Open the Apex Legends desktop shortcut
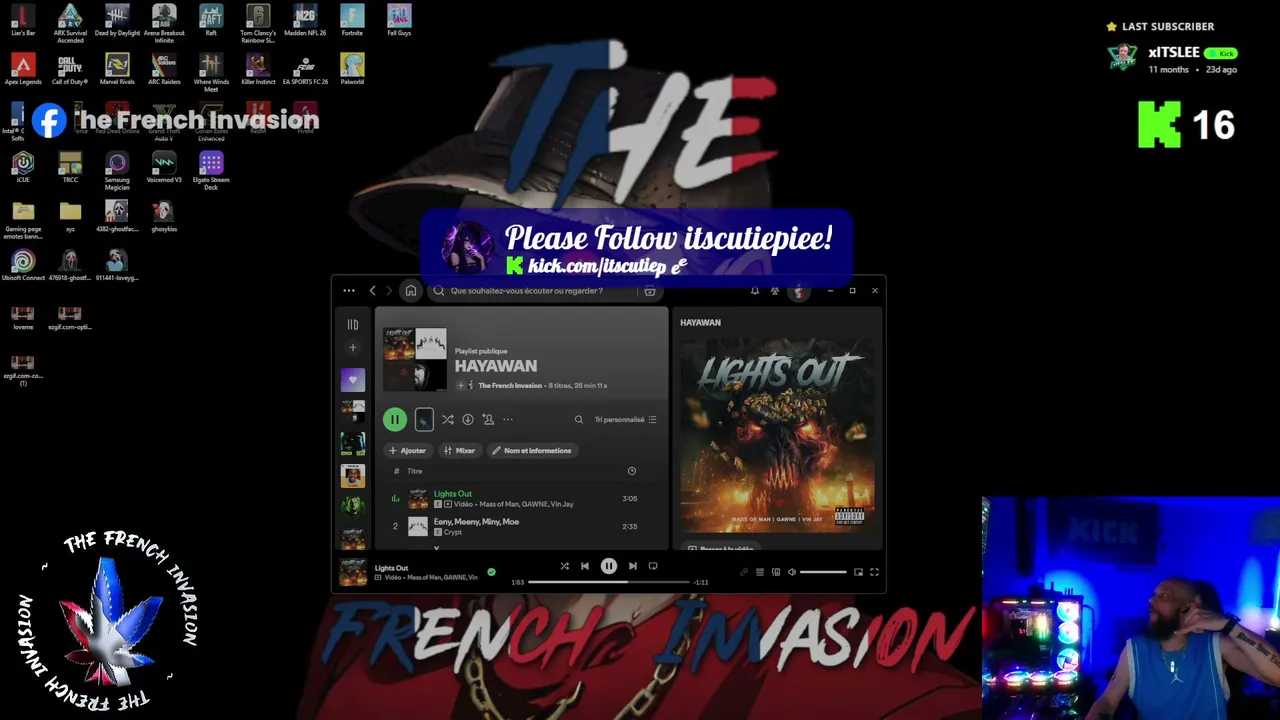1280x720 pixels. point(23,69)
